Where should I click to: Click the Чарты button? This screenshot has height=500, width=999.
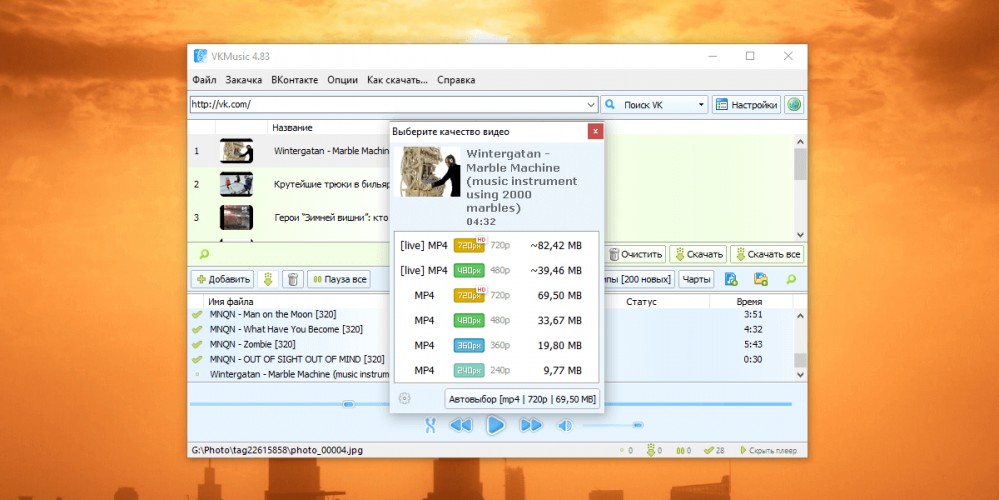[696, 279]
